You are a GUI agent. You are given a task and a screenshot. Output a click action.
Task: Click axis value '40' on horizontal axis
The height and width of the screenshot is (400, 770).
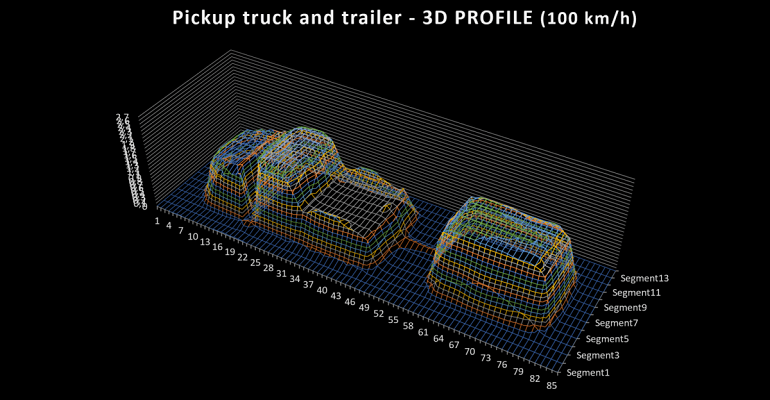tap(322, 290)
